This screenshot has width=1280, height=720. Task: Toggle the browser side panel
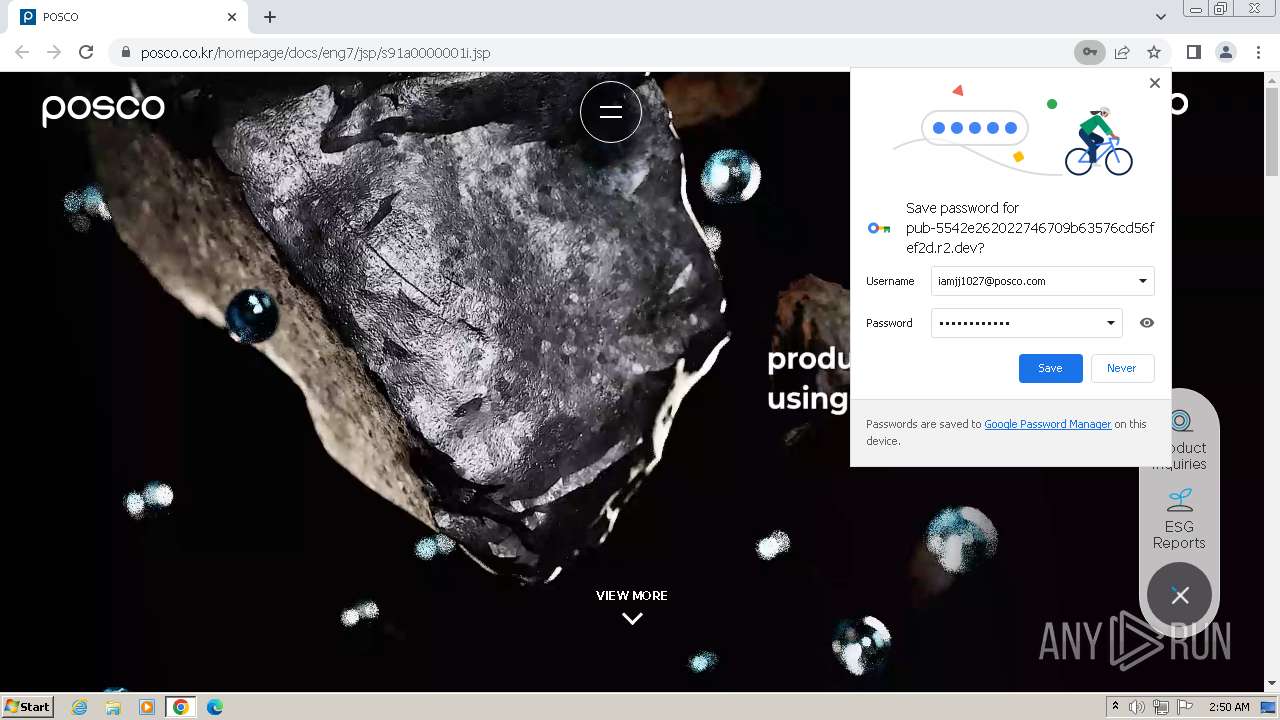(1193, 52)
